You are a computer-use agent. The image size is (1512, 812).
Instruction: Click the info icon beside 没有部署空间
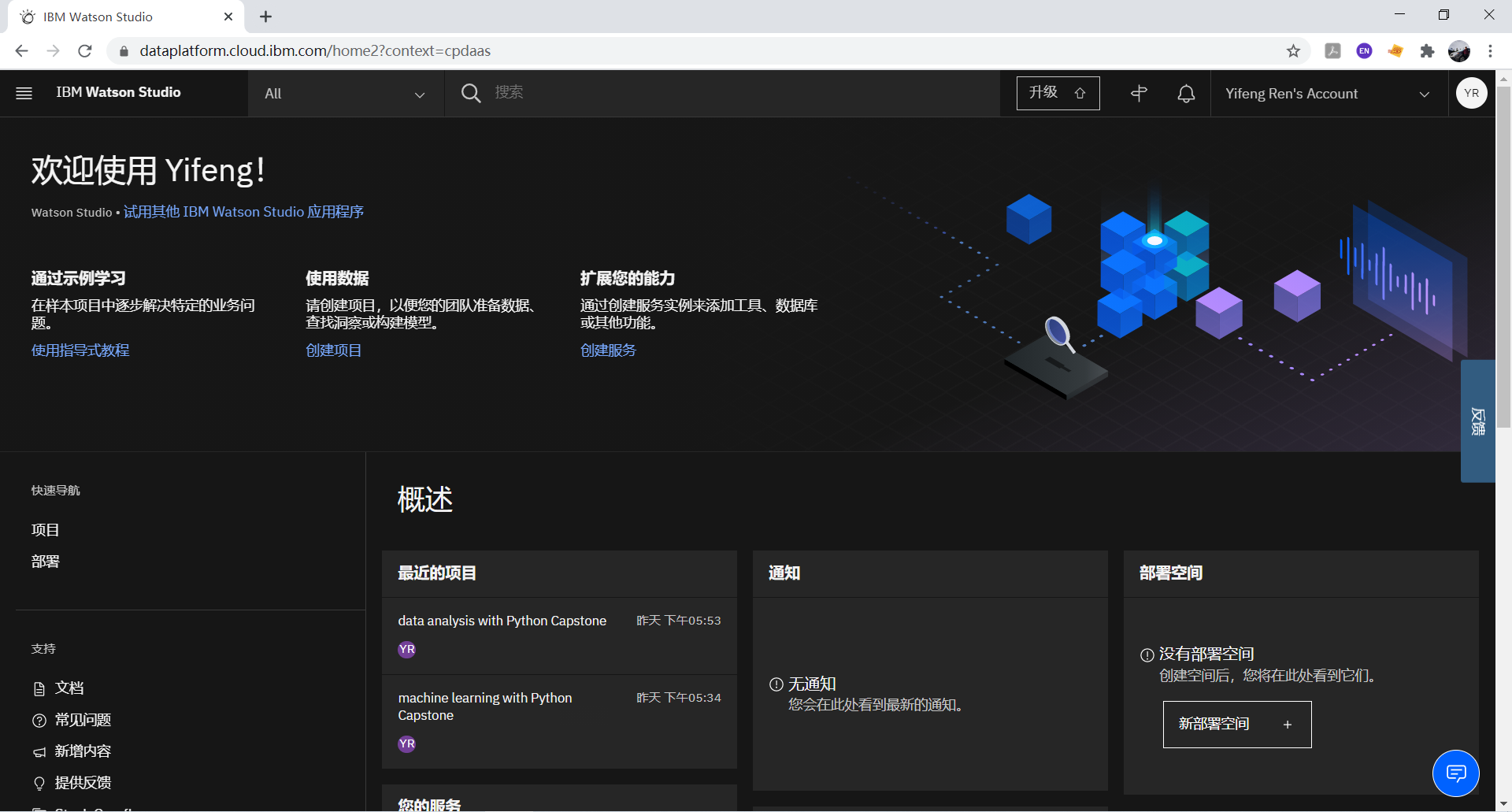1147,655
